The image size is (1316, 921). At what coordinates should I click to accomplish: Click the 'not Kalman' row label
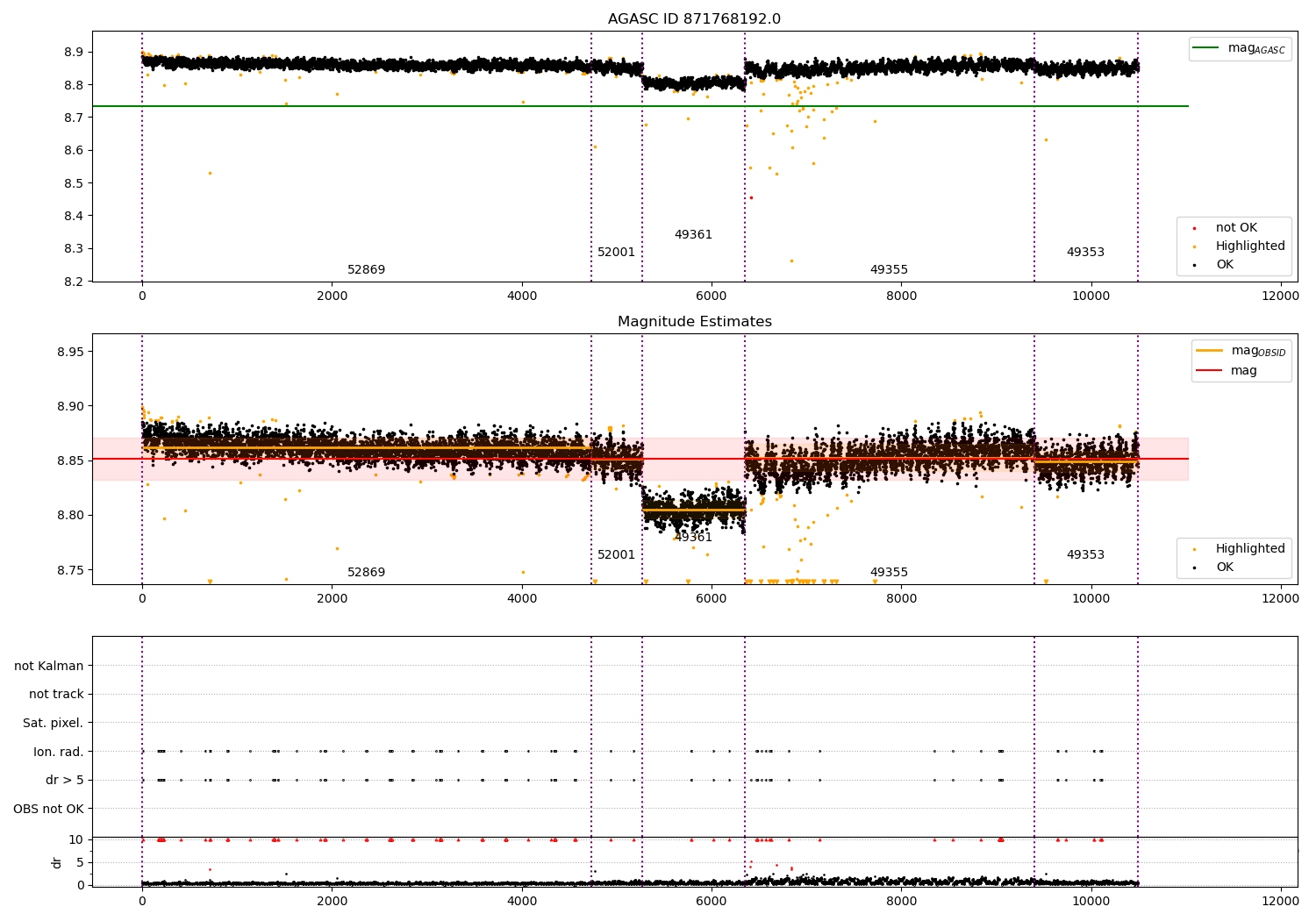[x=49, y=667]
